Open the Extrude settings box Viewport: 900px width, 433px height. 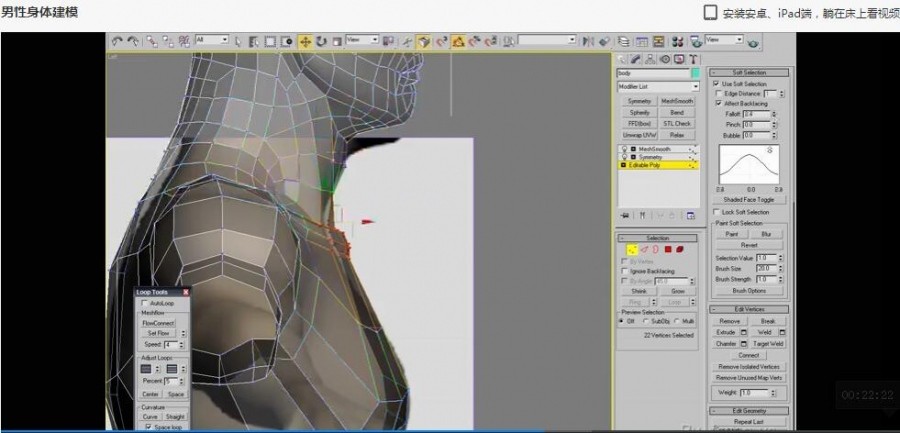click(743, 332)
